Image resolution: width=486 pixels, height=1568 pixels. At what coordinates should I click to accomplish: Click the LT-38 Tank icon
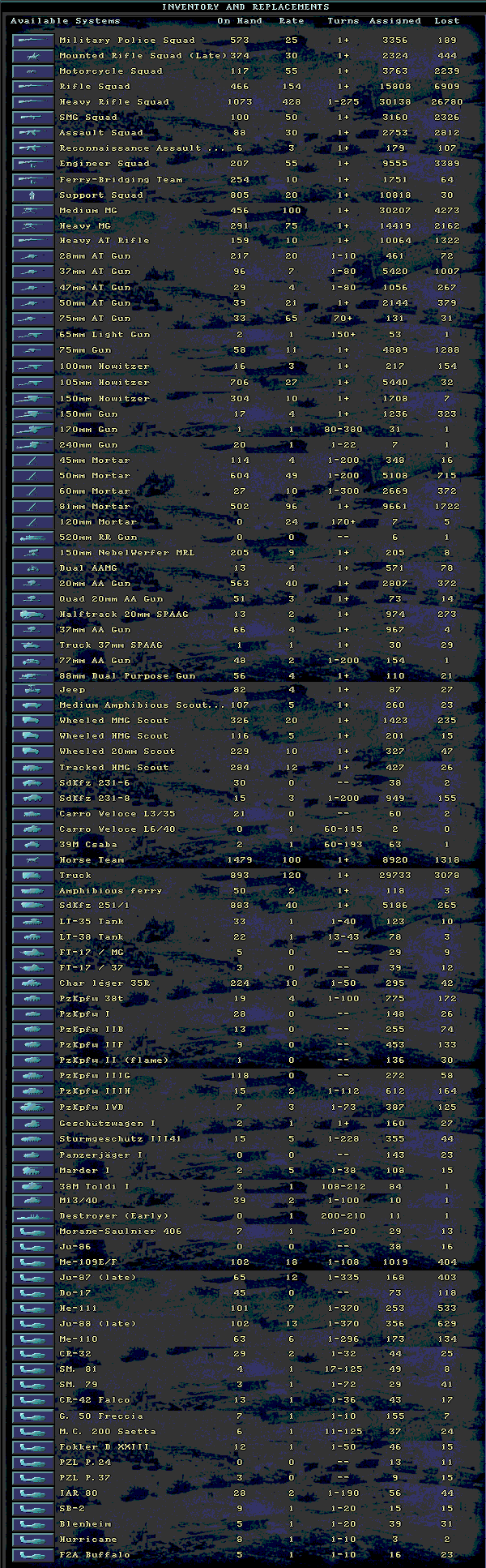click(x=33, y=936)
